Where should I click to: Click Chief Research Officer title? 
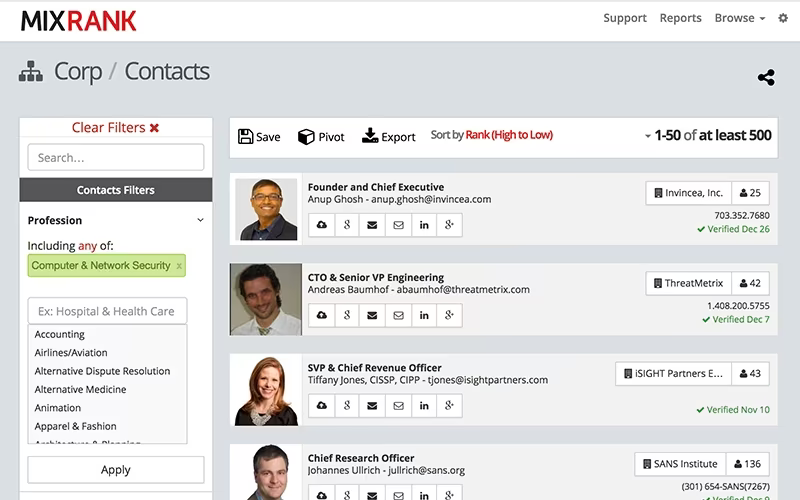[x=361, y=458]
